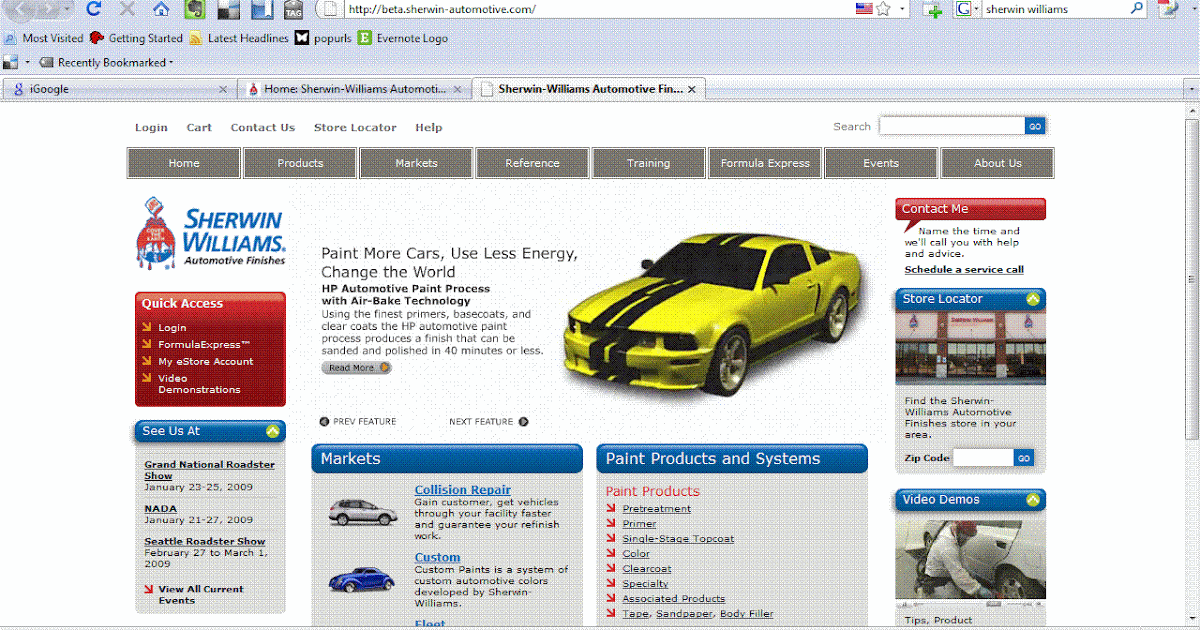Open the Markets navigation menu
The width and height of the screenshot is (1200, 630).
tap(416, 163)
